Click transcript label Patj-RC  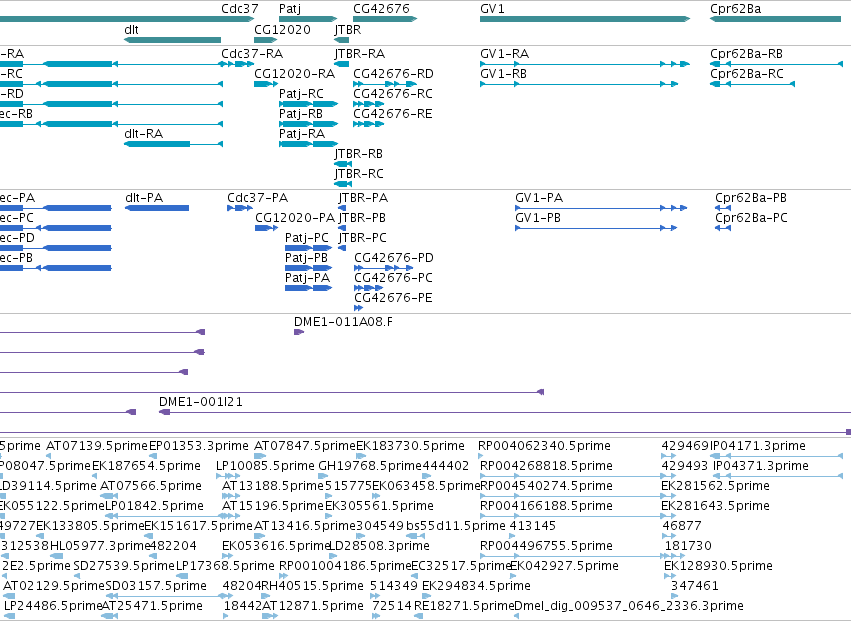coord(301,93)
